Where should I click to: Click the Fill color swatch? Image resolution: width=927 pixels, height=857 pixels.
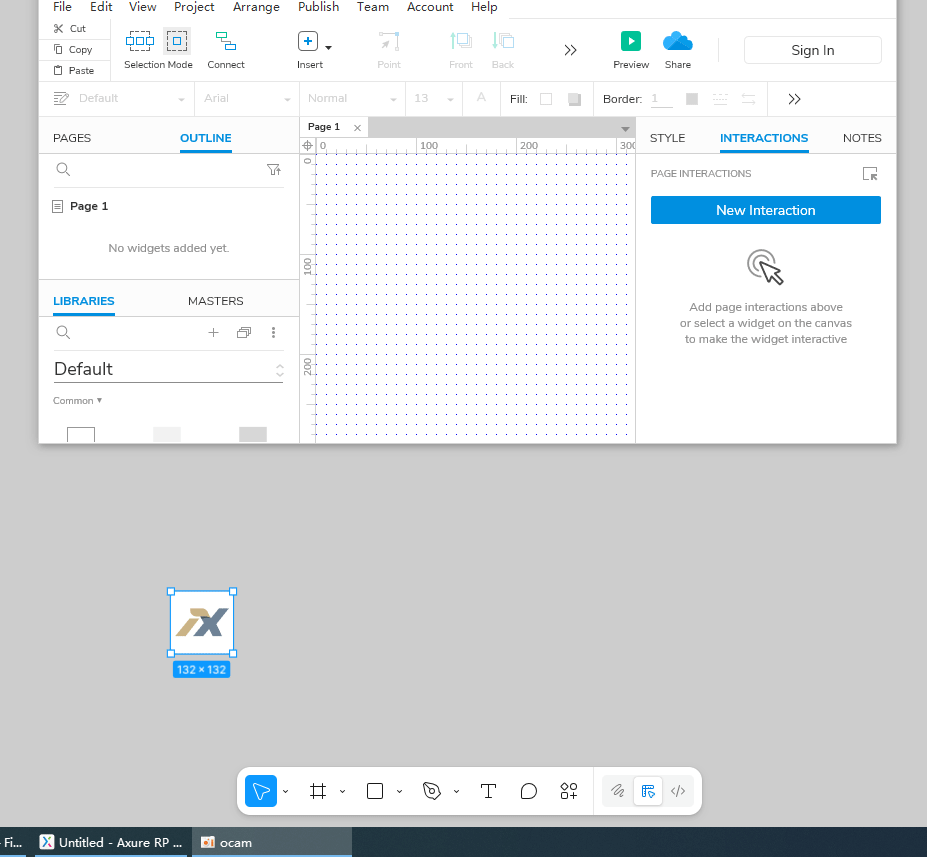[x=545, y=99]
